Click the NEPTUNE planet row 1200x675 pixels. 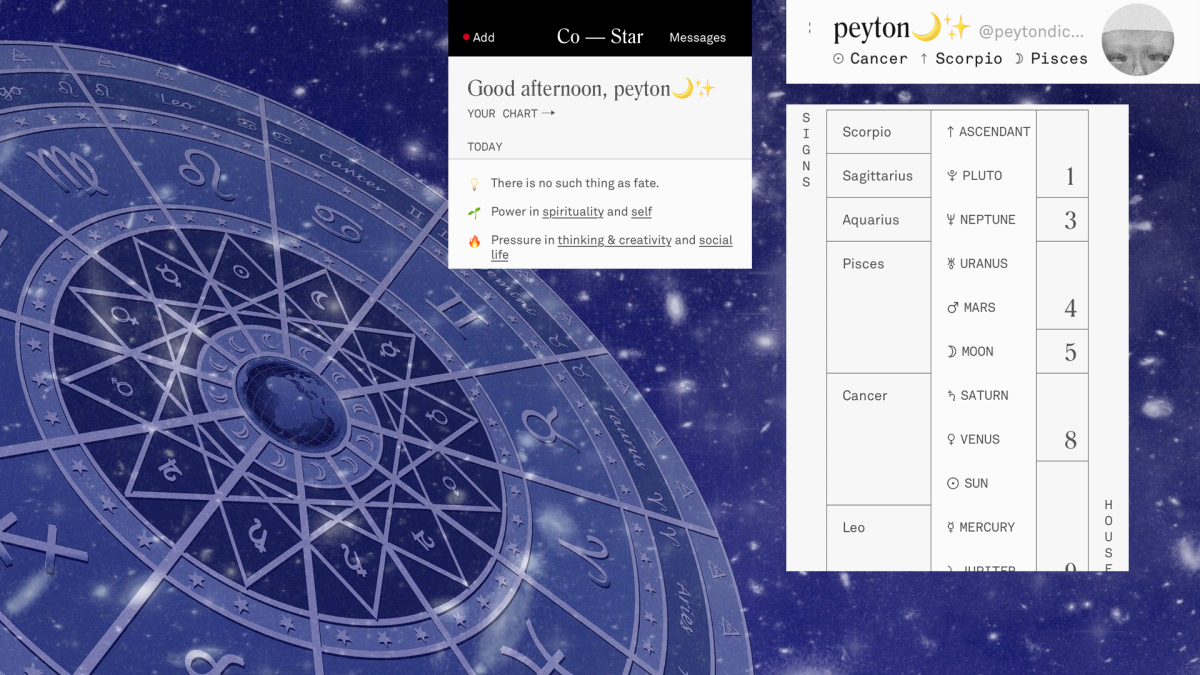pyautogui.click(x=980, y=220)
